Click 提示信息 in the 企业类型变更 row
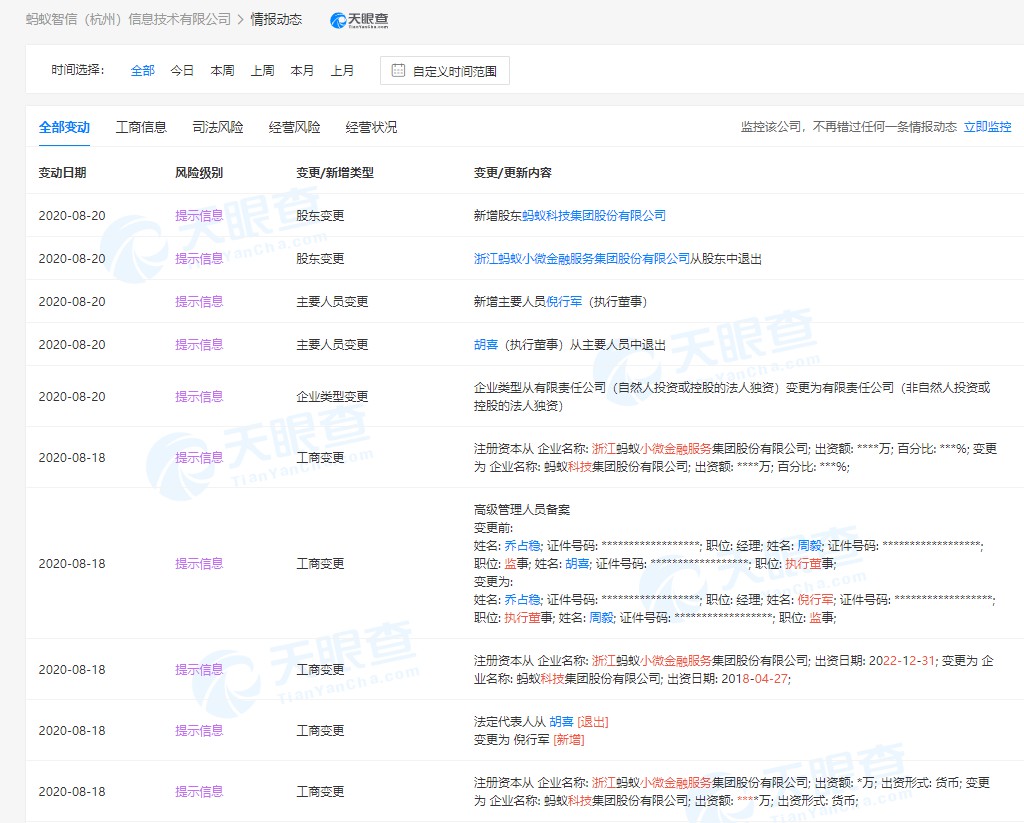1024x823 pixels. [x=199, y=396]
